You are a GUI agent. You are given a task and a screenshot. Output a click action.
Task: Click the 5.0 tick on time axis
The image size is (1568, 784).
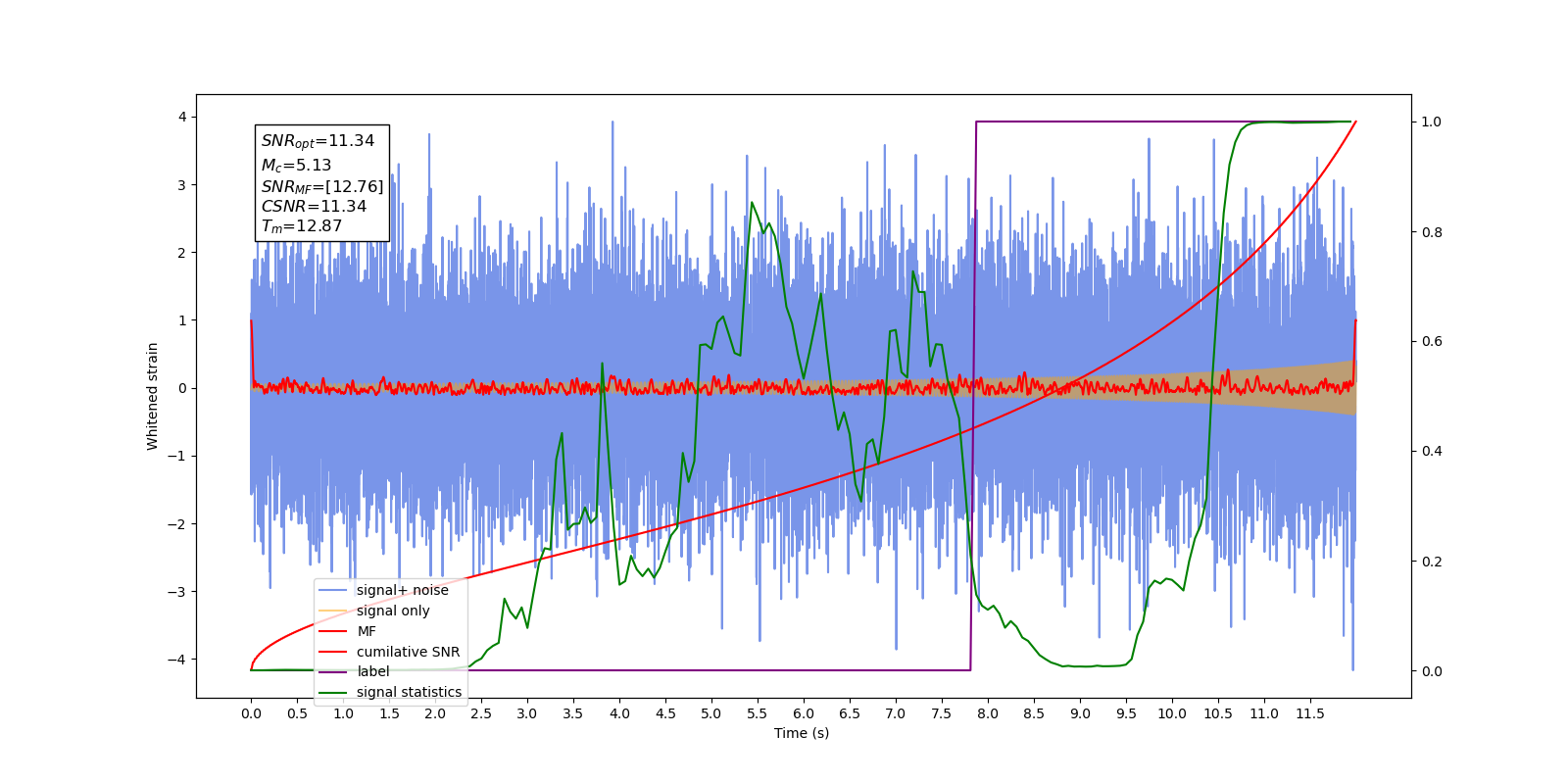(711, 713)
